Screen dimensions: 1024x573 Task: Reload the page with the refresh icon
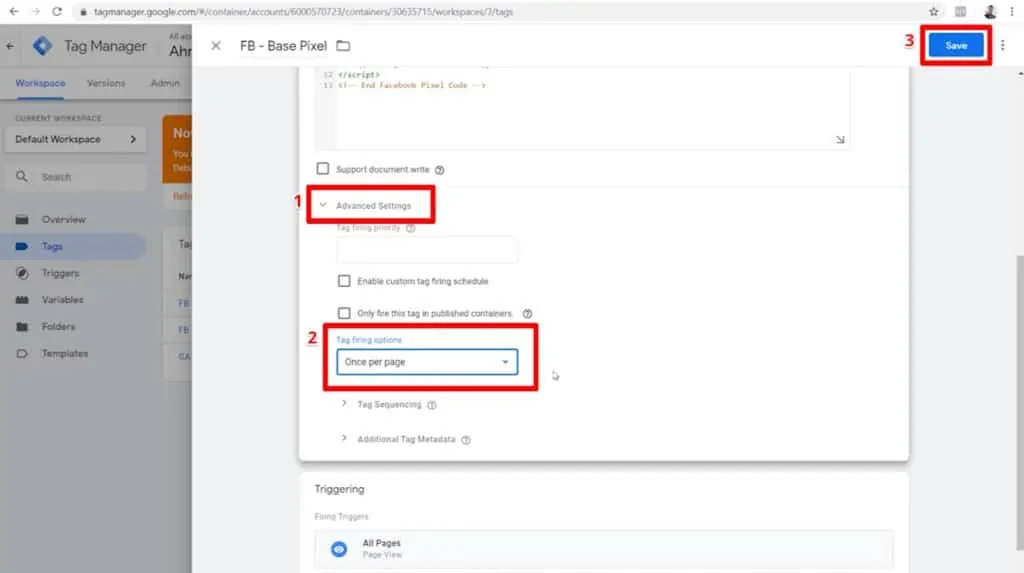pos(57,12)
